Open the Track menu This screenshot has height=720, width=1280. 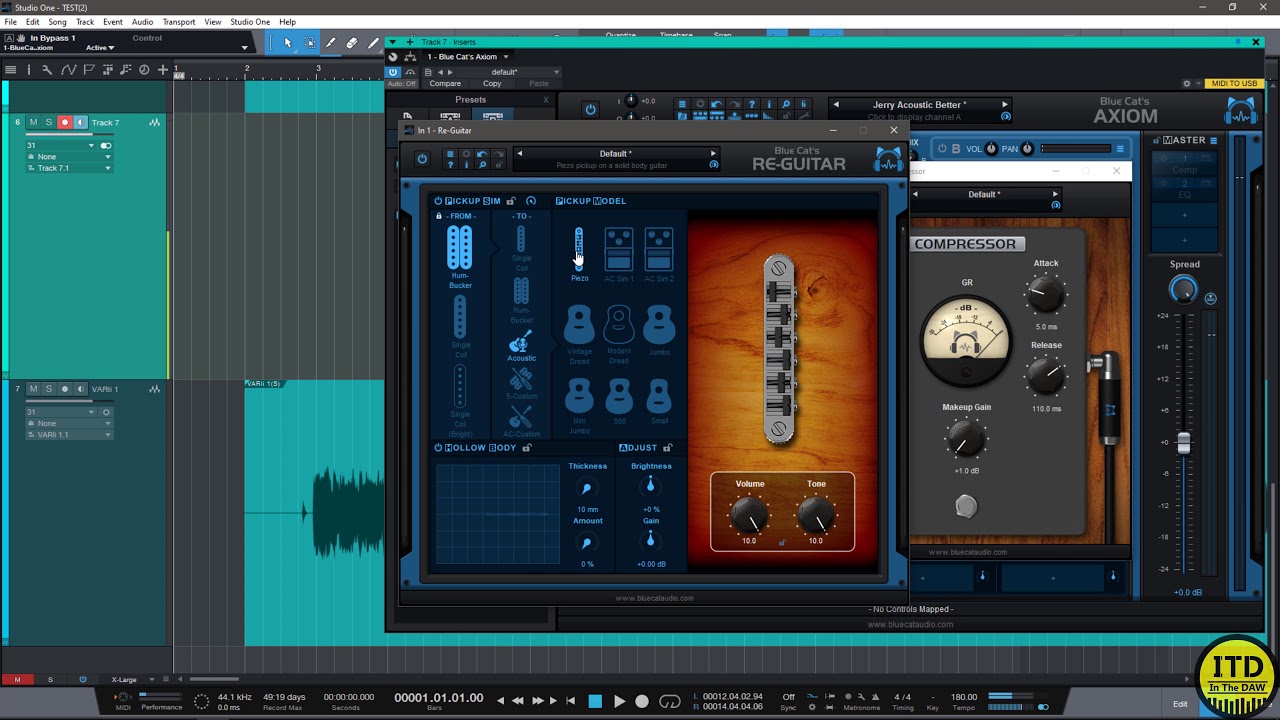coord(85,22)
